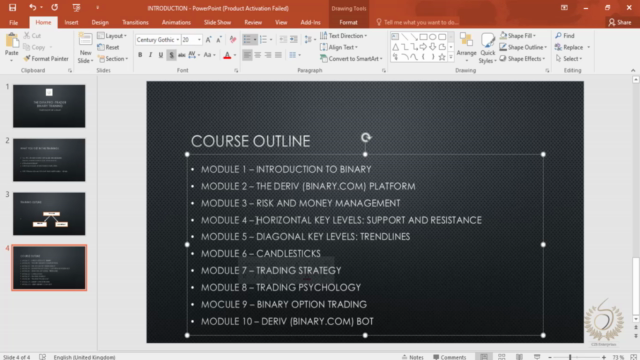
Task: Open the font color red A swatch
Action: (x=227, y=55)
